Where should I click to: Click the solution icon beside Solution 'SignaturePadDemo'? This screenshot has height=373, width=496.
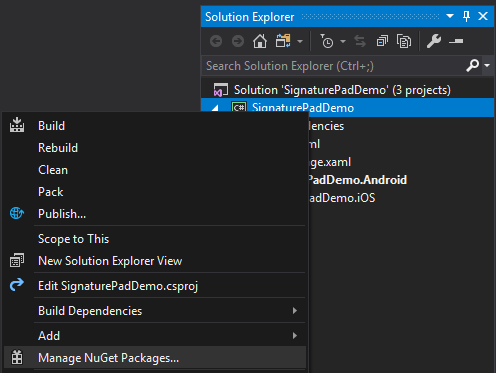pos(221,90)
